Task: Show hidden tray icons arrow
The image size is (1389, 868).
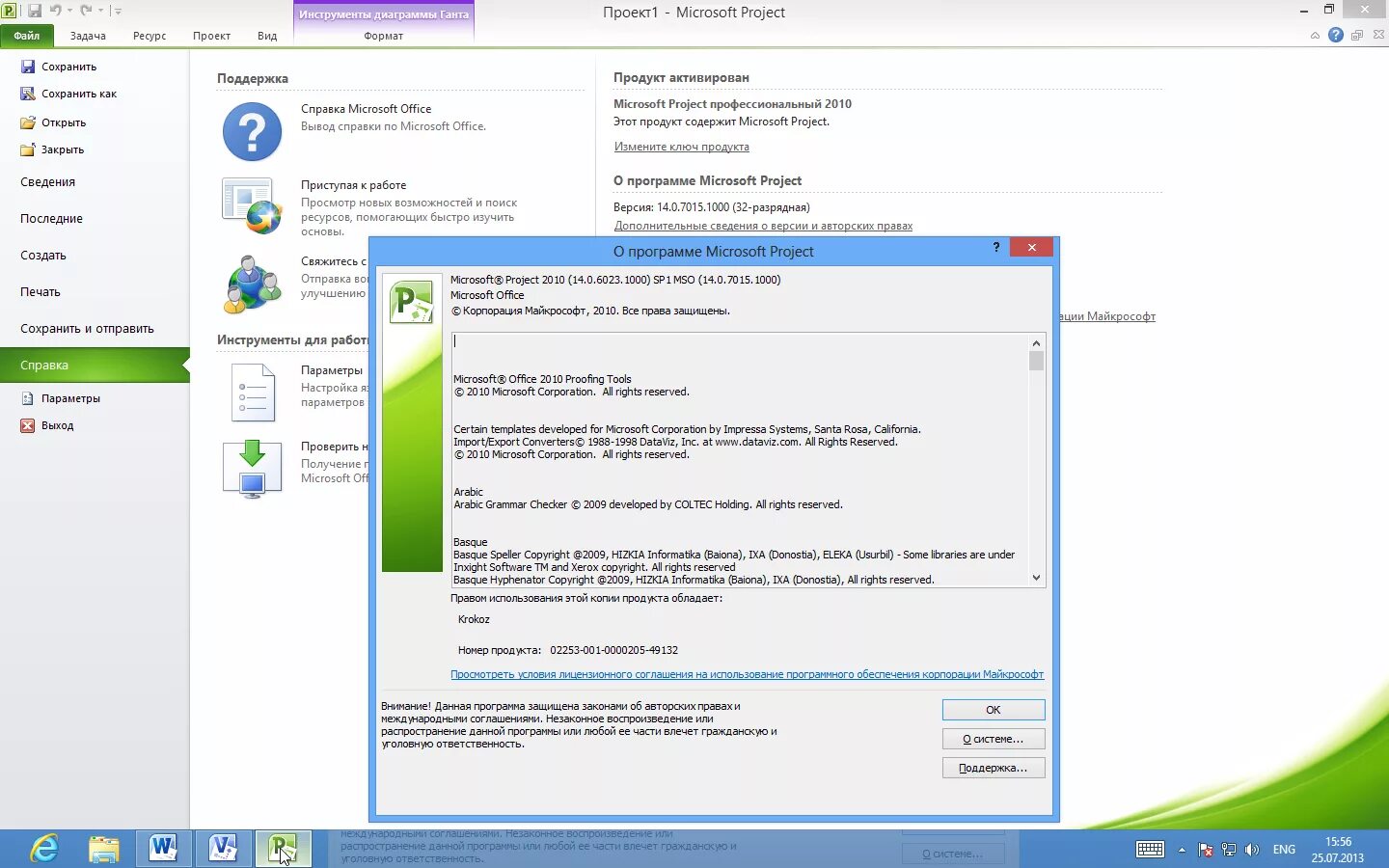Action: tap(1182, 850)
